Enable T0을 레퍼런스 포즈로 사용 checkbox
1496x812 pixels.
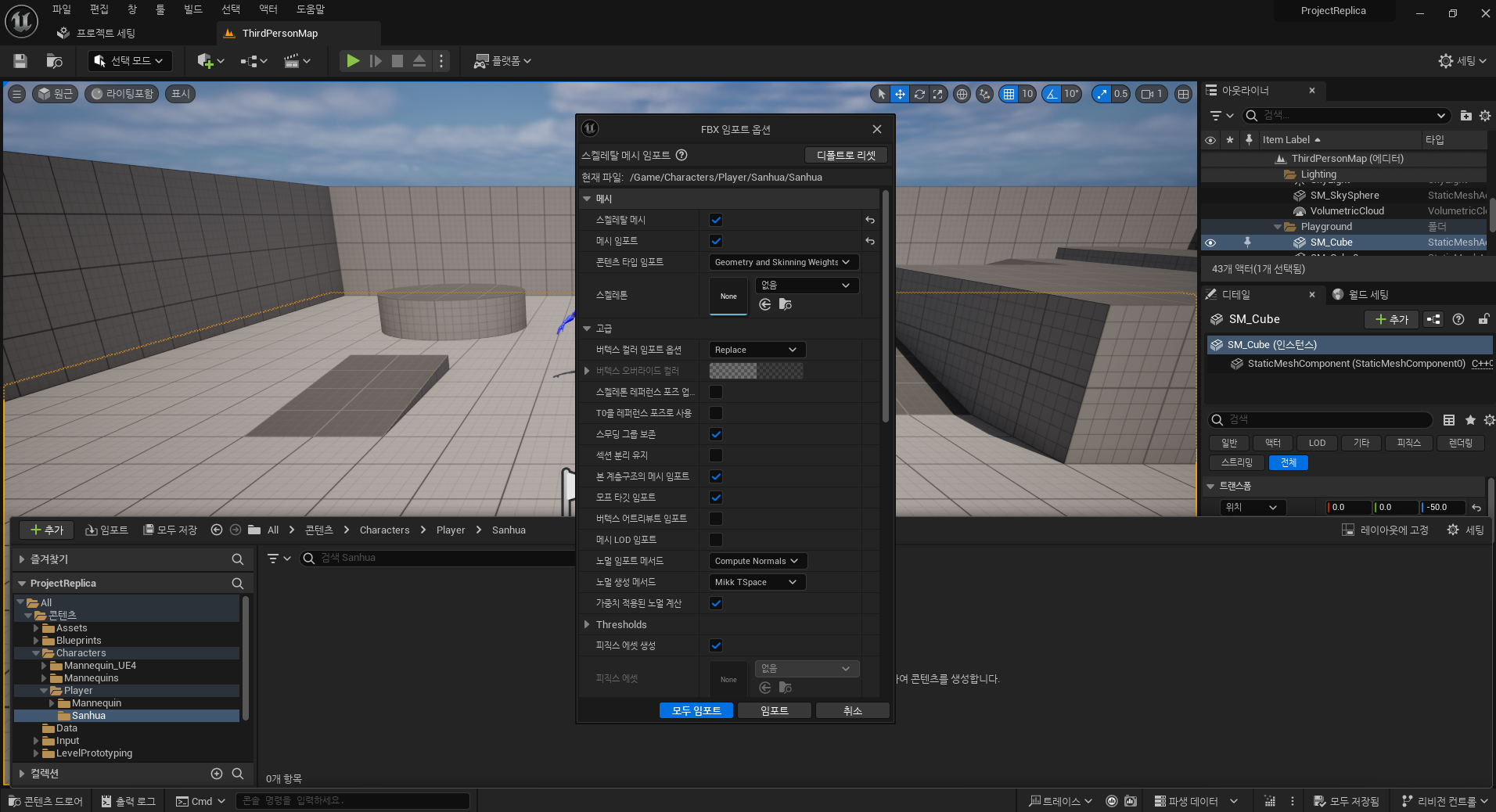pyautogui.click(x=716, y=413)
